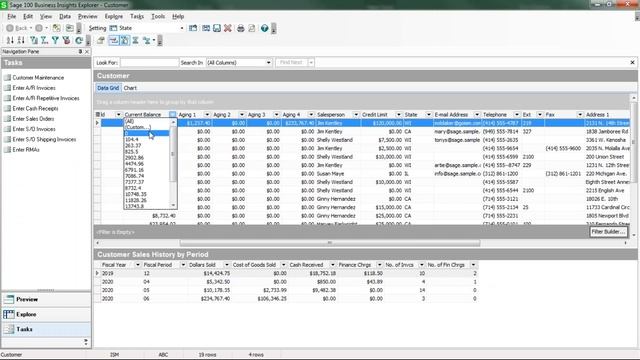Image resolution: width=640 pixels, height=360 pixels.
Task: Switch to the Chart tab
Action: pos(130,88)
